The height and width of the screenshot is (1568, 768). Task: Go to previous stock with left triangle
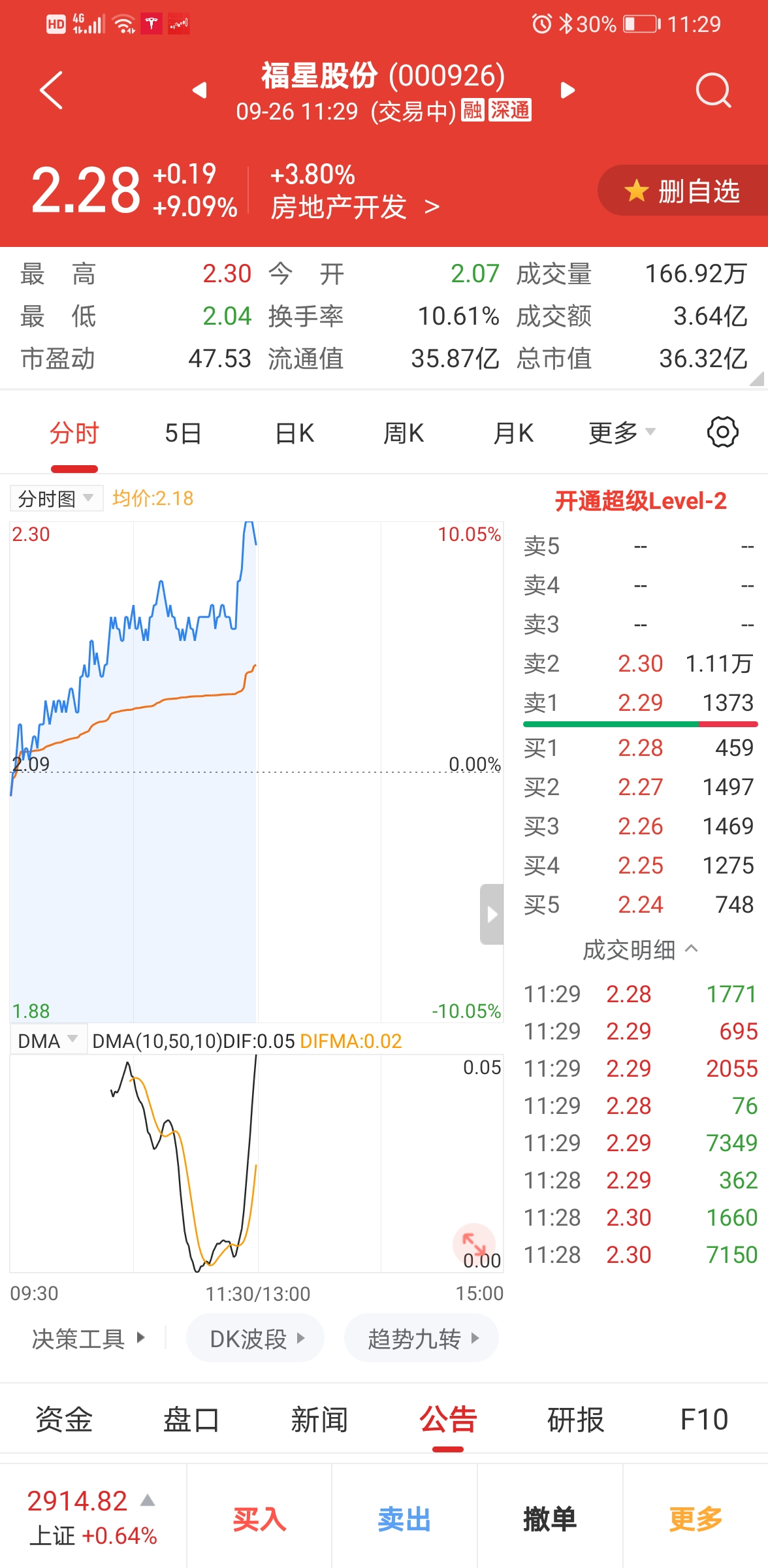click(200, 90)
